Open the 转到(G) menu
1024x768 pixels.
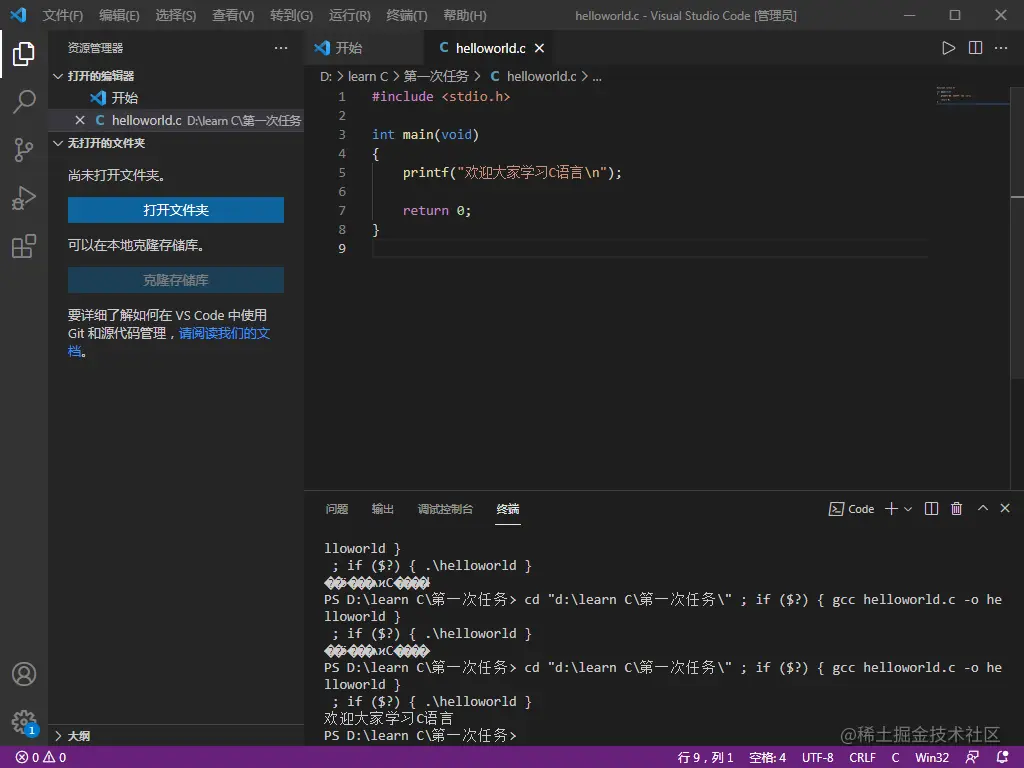click(291, 15)
